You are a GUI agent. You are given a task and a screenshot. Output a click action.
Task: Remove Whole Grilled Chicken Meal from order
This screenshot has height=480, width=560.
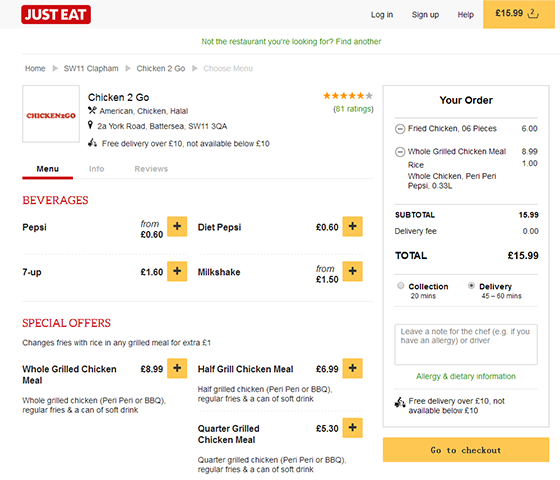(x=400, y=152)
